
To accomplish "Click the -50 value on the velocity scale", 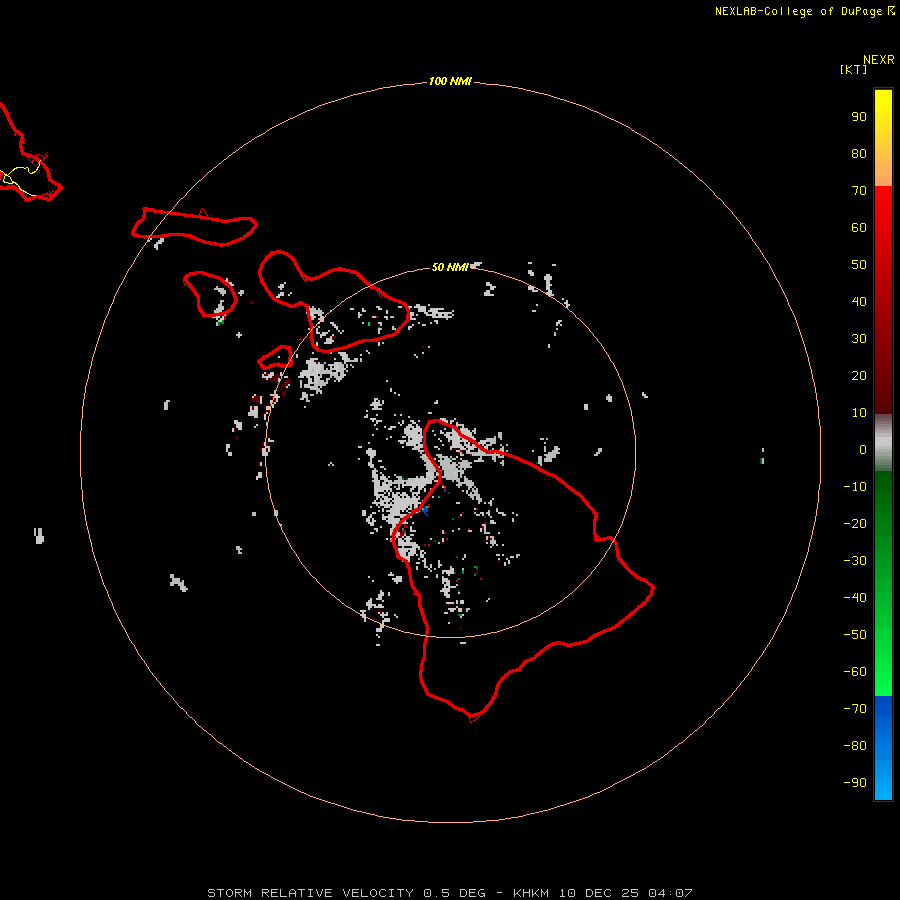I will coord(855,635).
